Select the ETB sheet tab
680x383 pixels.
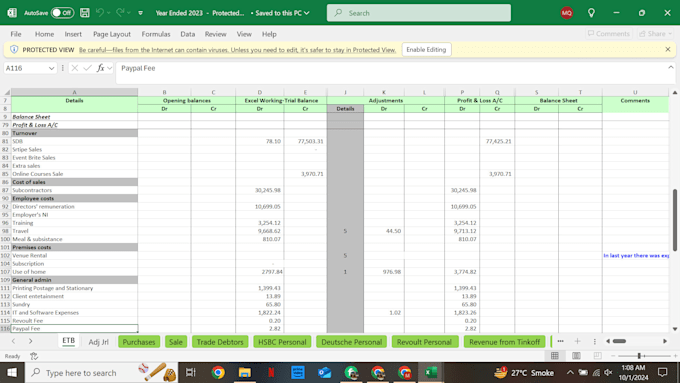[x=69, y=341]
